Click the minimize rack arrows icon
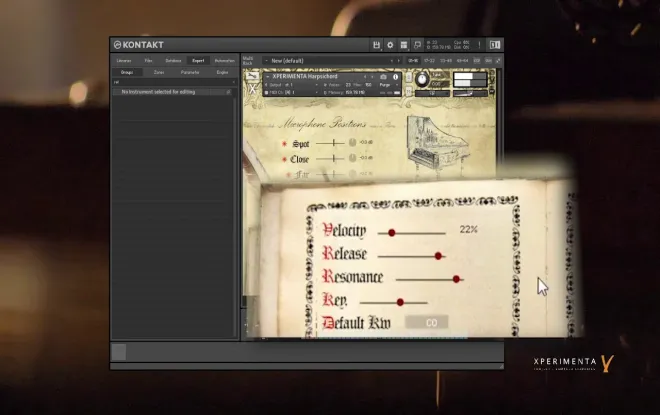The height and width of the screenshot is (415, 660). (x=498, y=61)
